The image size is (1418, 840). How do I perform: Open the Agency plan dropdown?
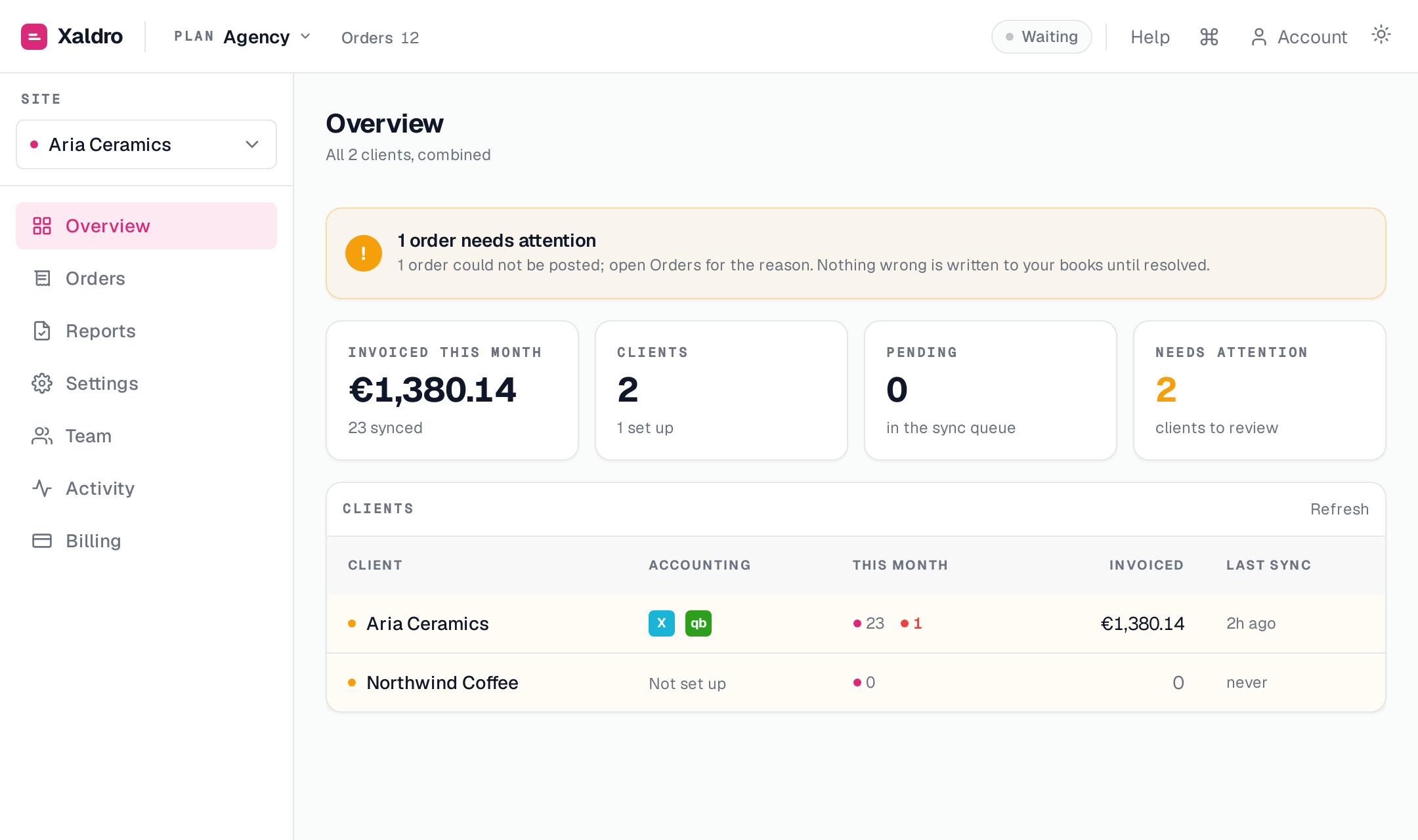click(x=242, y=37)
